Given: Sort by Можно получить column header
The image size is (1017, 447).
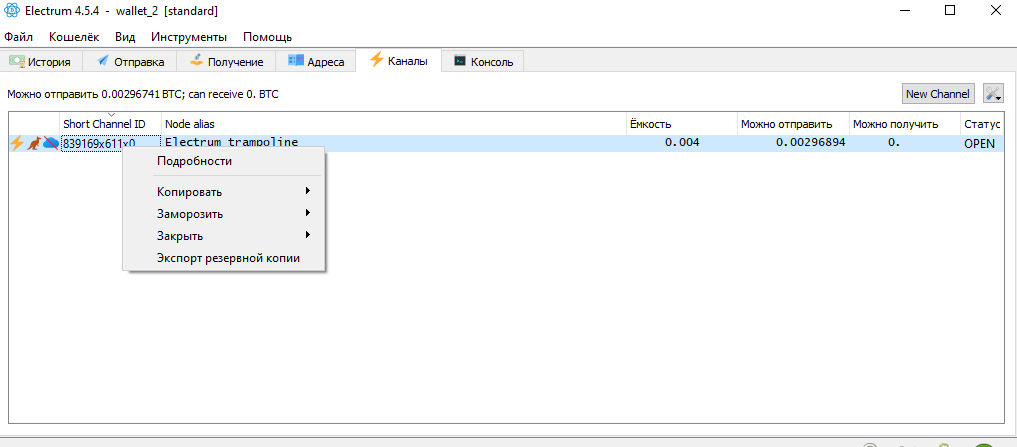Looking at the screenshot, I should (x=905, y=123).
